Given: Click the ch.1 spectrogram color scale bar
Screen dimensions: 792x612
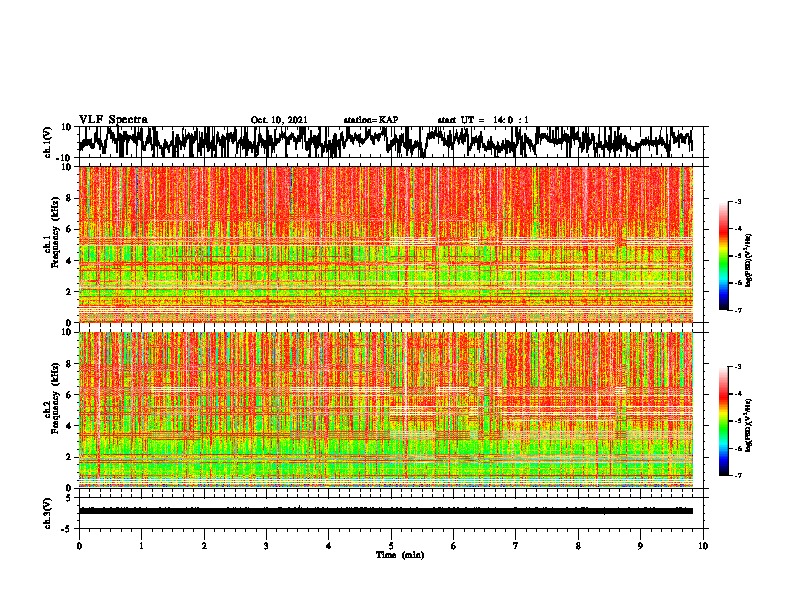Looking at the screenshot, I should 723,256.
